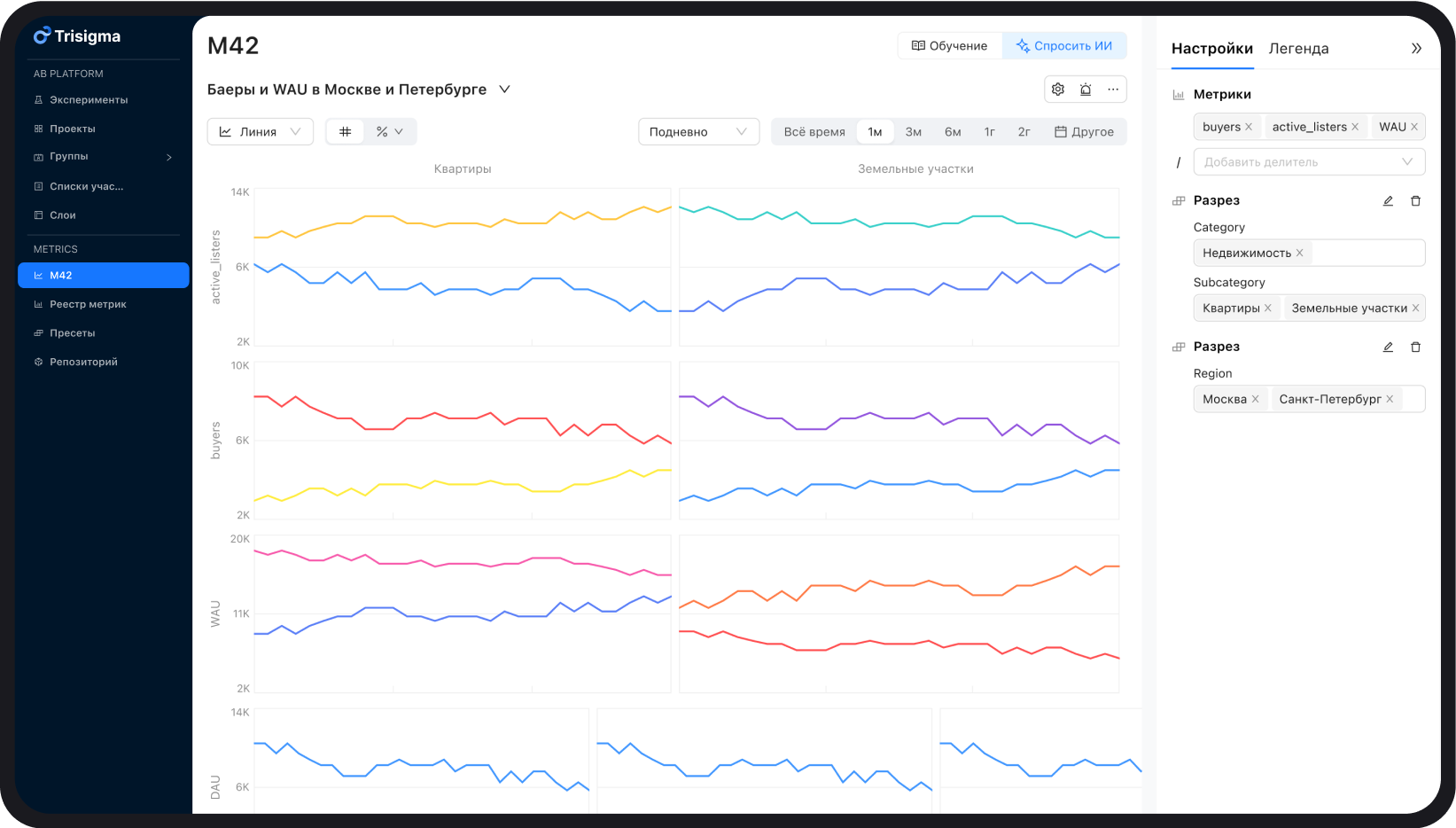Open the Линия chart type dropdown

261,132
